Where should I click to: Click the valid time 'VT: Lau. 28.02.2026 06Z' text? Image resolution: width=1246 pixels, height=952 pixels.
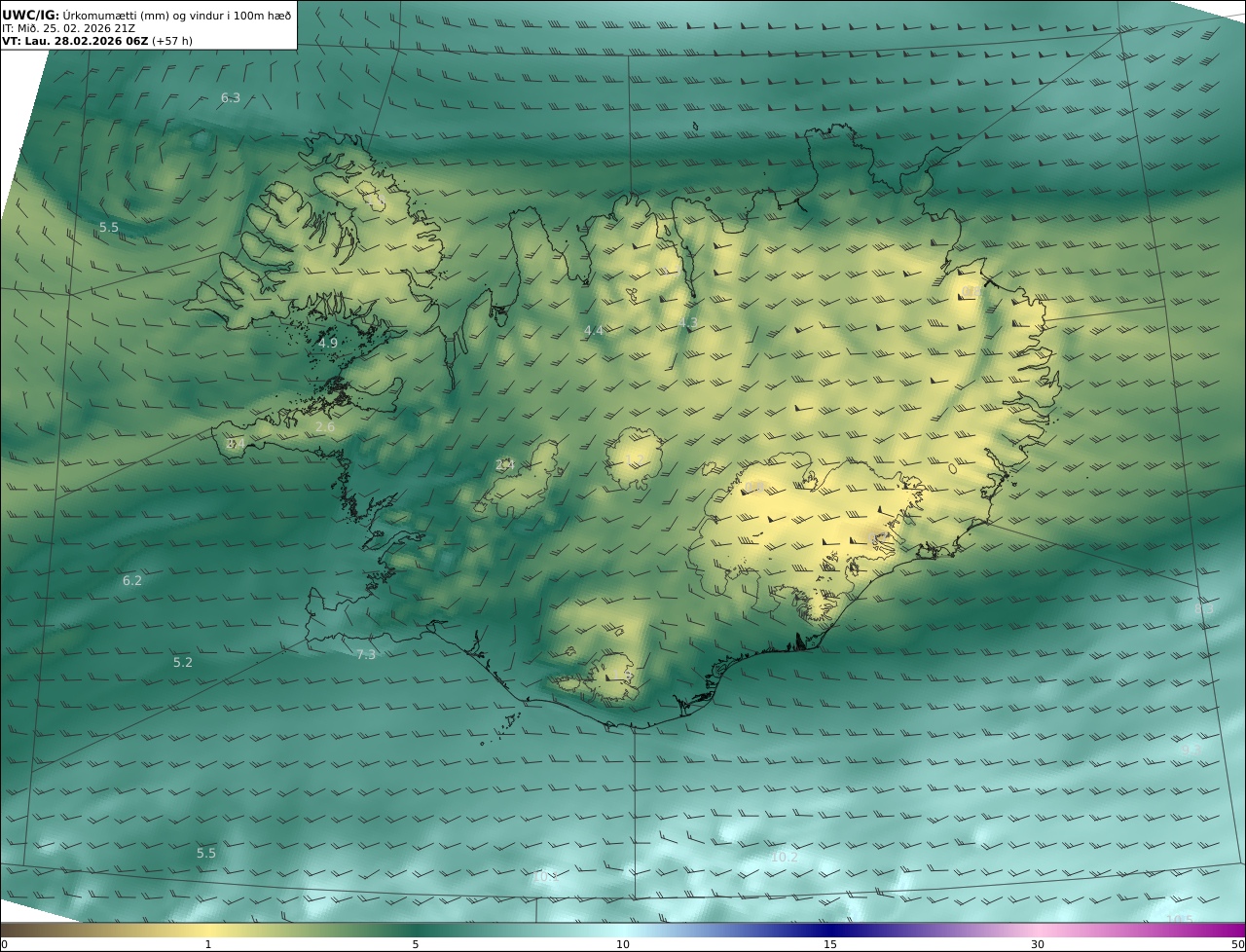(75, 41)
